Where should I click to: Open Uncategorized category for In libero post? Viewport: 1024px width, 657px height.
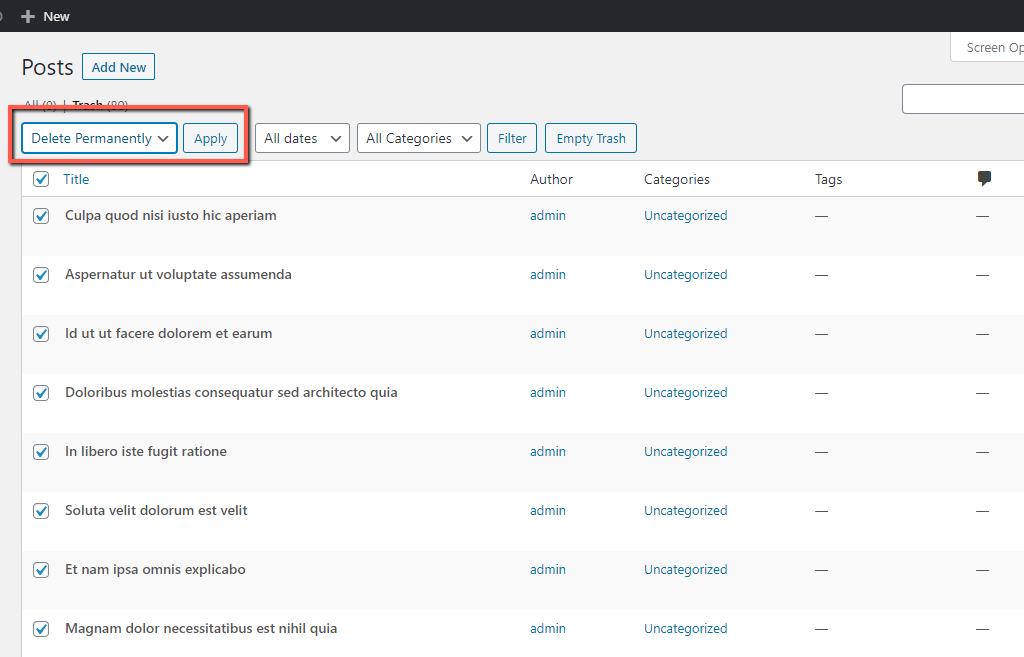point(686,452)
